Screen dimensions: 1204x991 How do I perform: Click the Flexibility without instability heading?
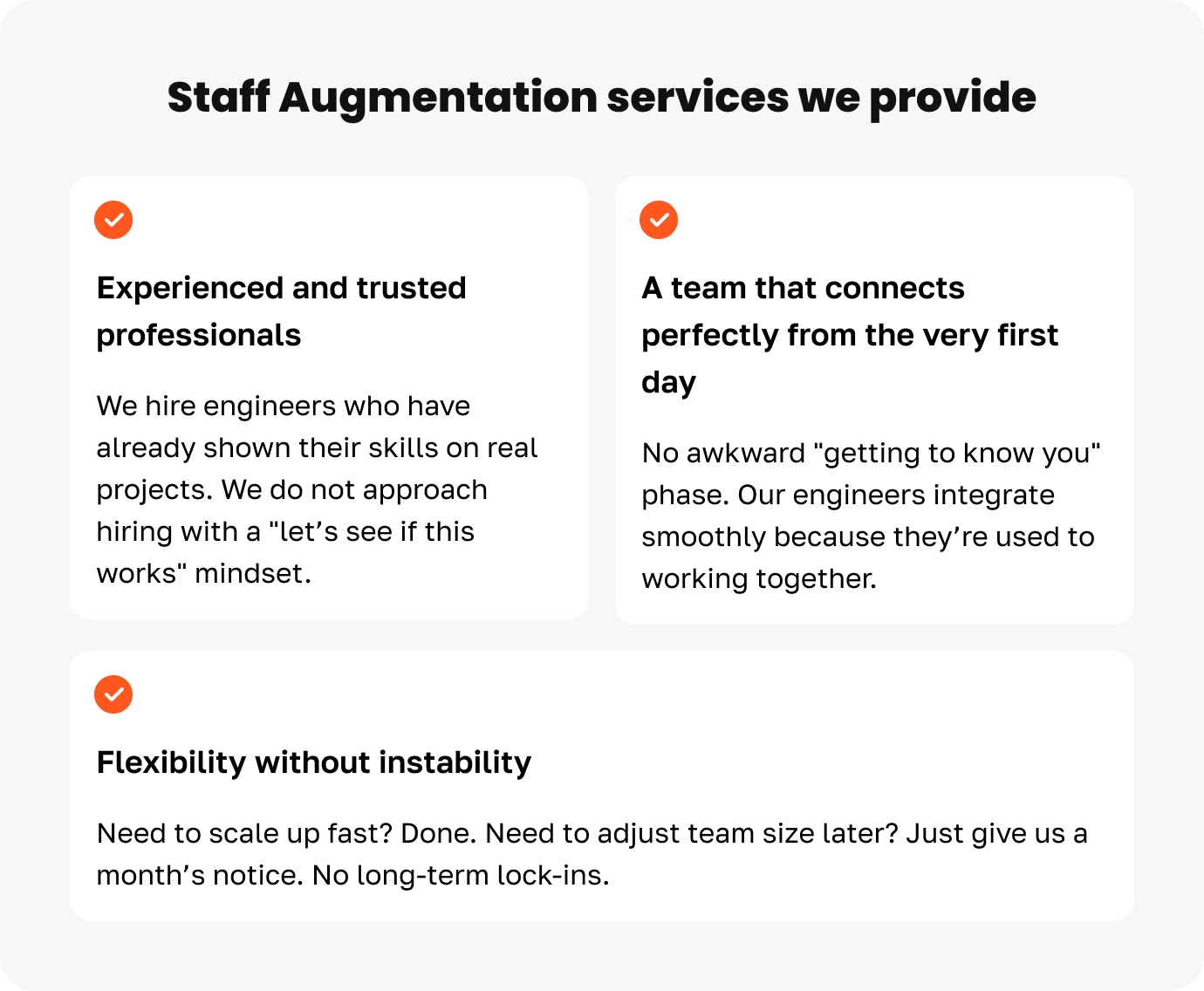click(x=313, y=762)
